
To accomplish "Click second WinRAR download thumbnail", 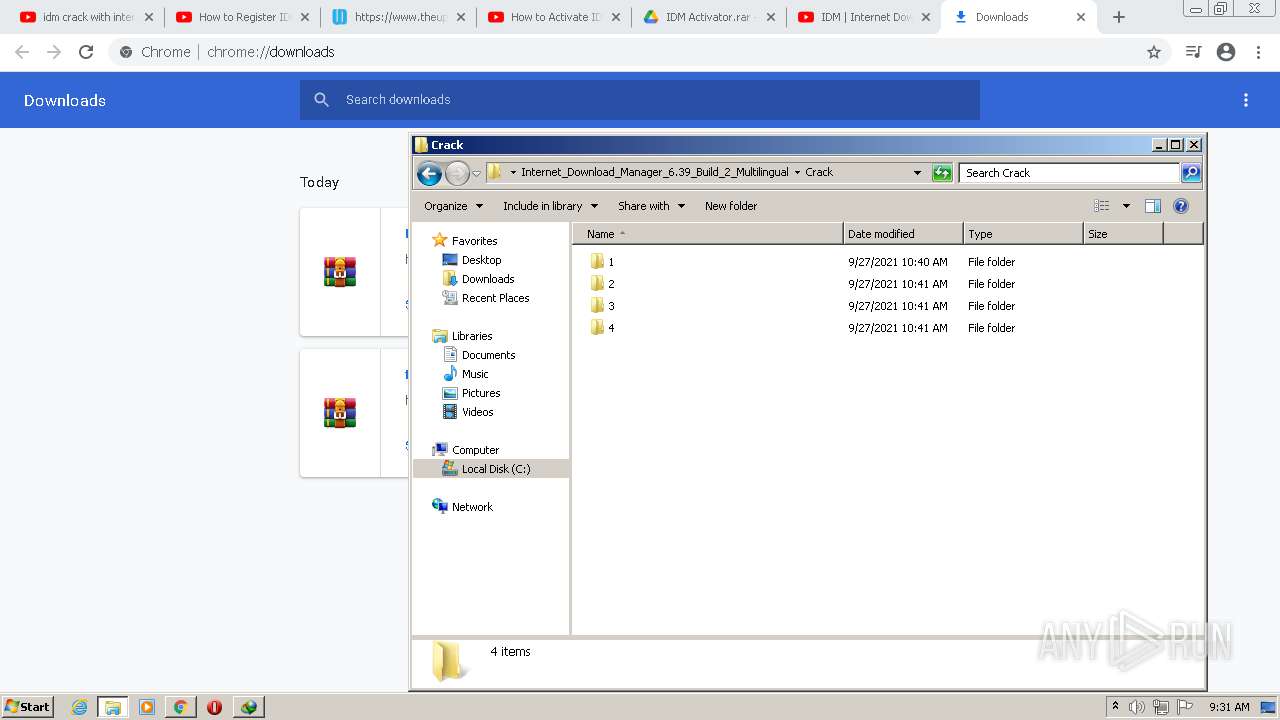I will tap(340, 413).
